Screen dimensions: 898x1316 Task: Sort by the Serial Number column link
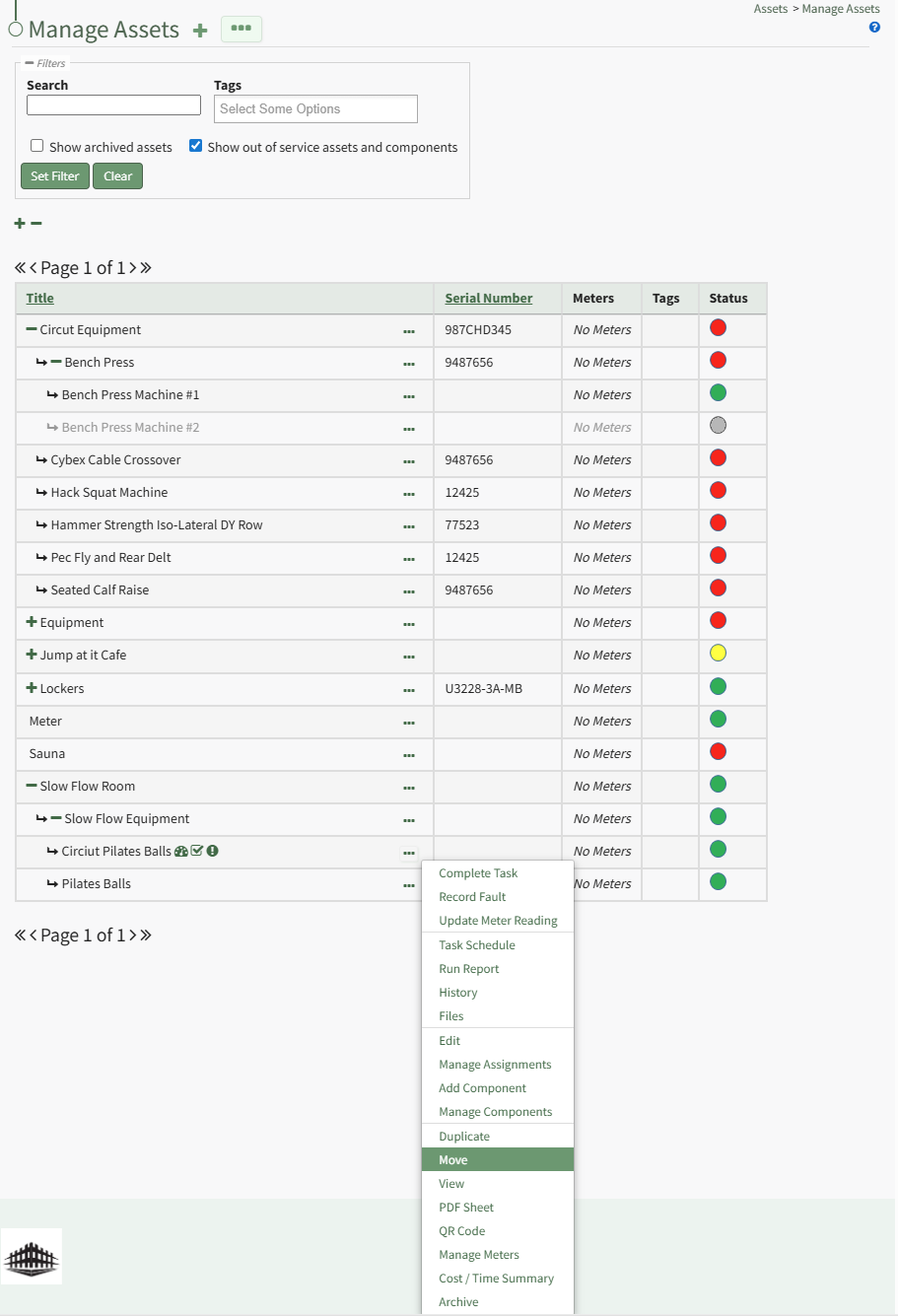(x=488, y=299)
